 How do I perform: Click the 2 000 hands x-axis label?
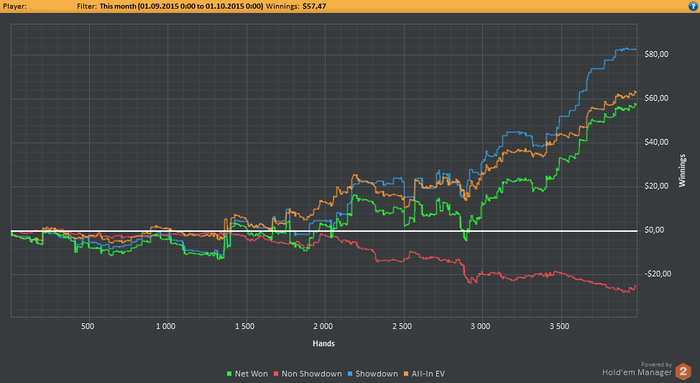point(323,326)
